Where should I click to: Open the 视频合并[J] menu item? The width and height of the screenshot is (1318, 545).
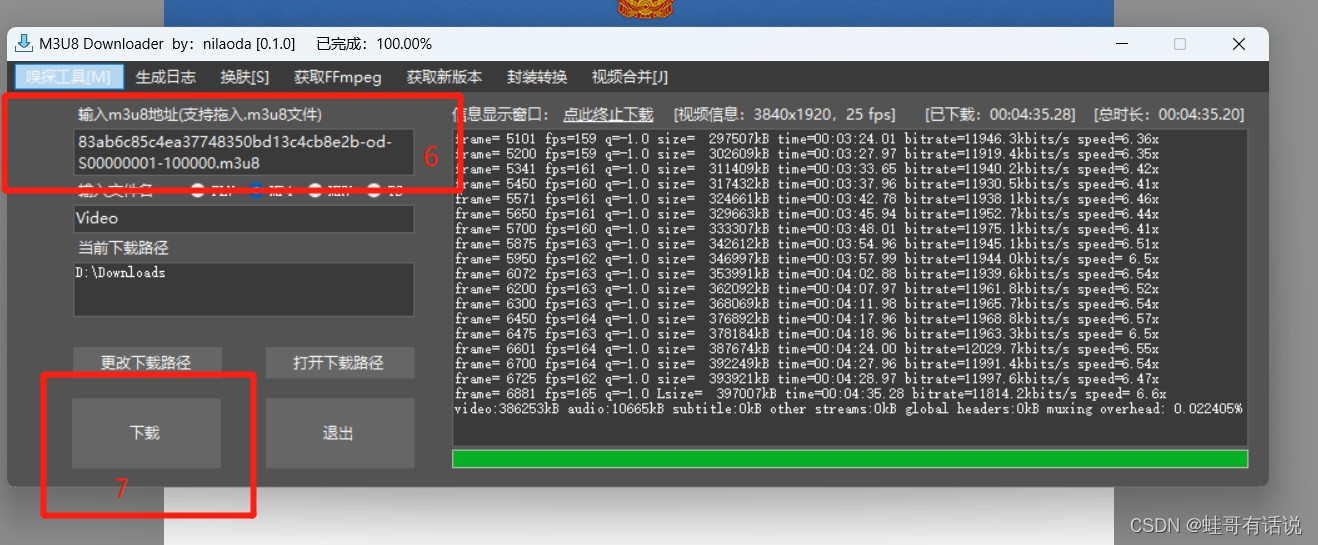[630, 77]
